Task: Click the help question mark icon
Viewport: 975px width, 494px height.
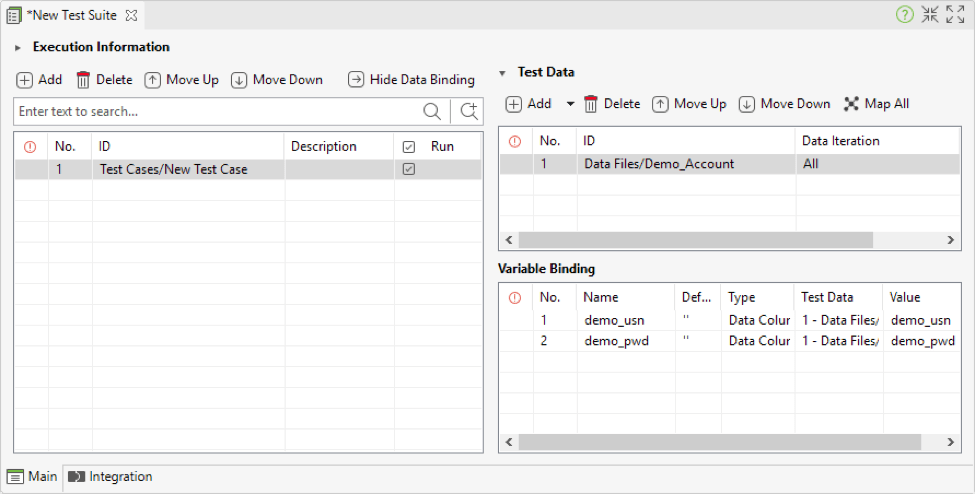Action: [x=905, y=14]
